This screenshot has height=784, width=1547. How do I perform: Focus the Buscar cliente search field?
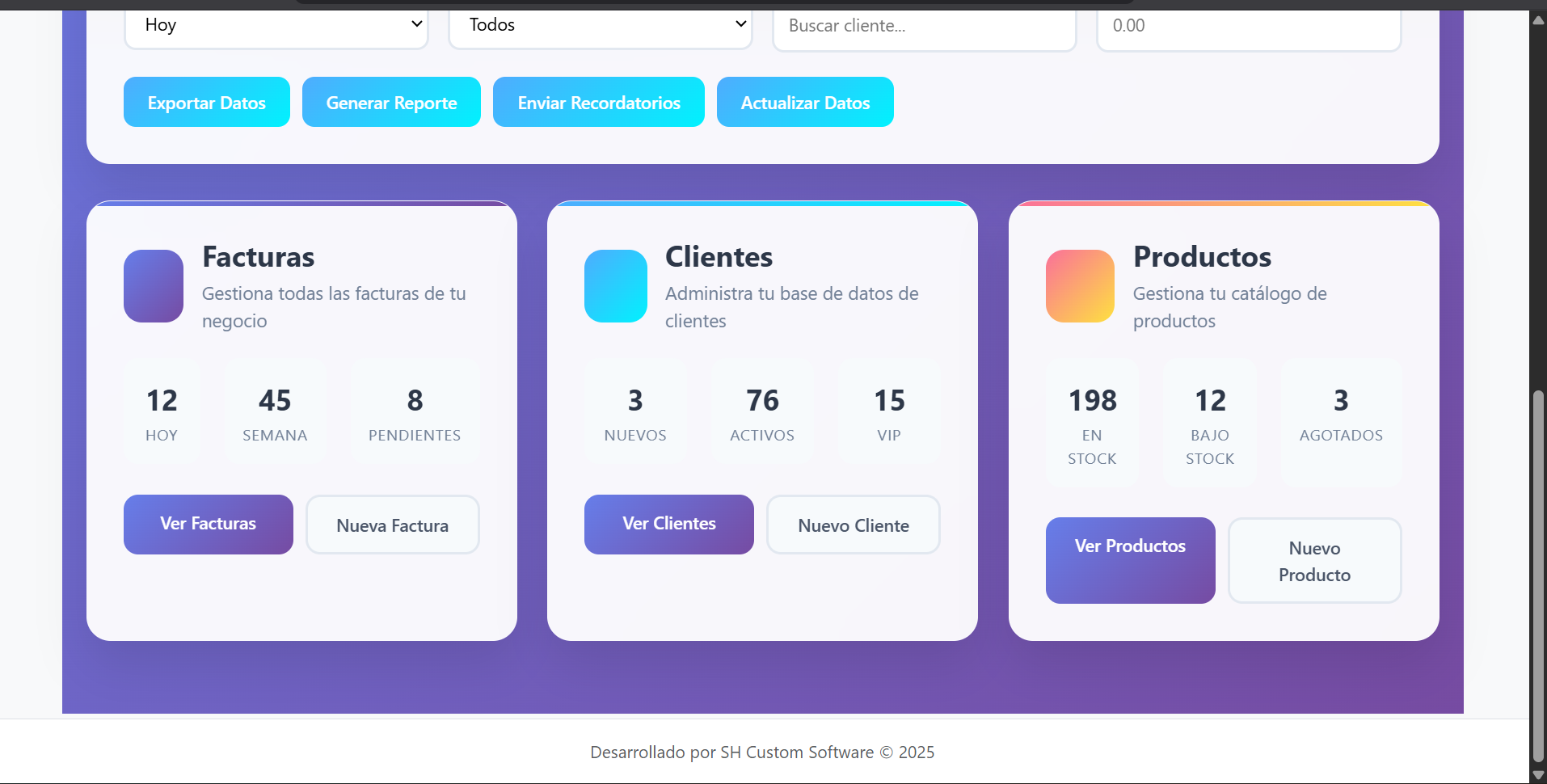click(924, 26)
